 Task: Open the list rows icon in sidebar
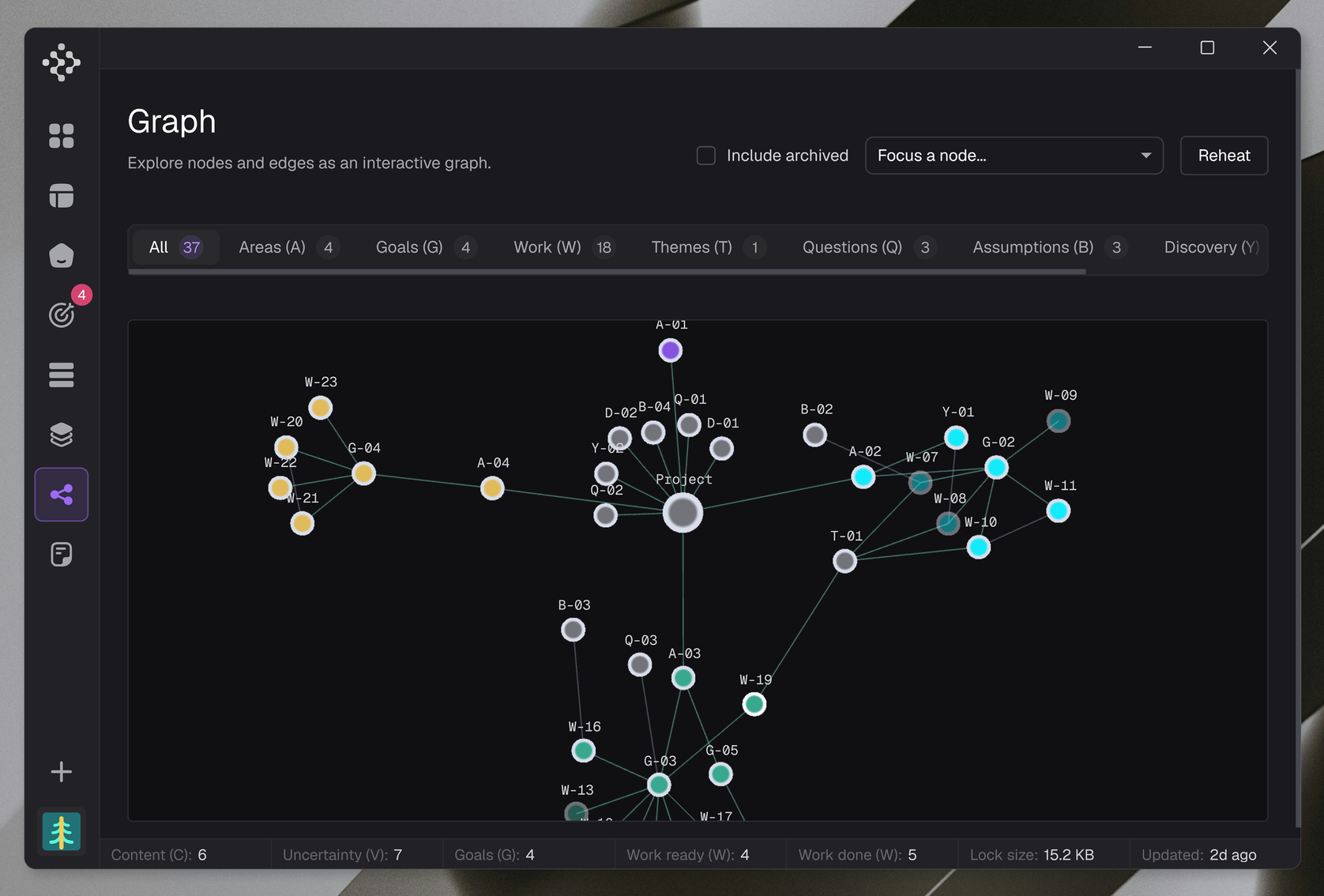coord(61,375)
